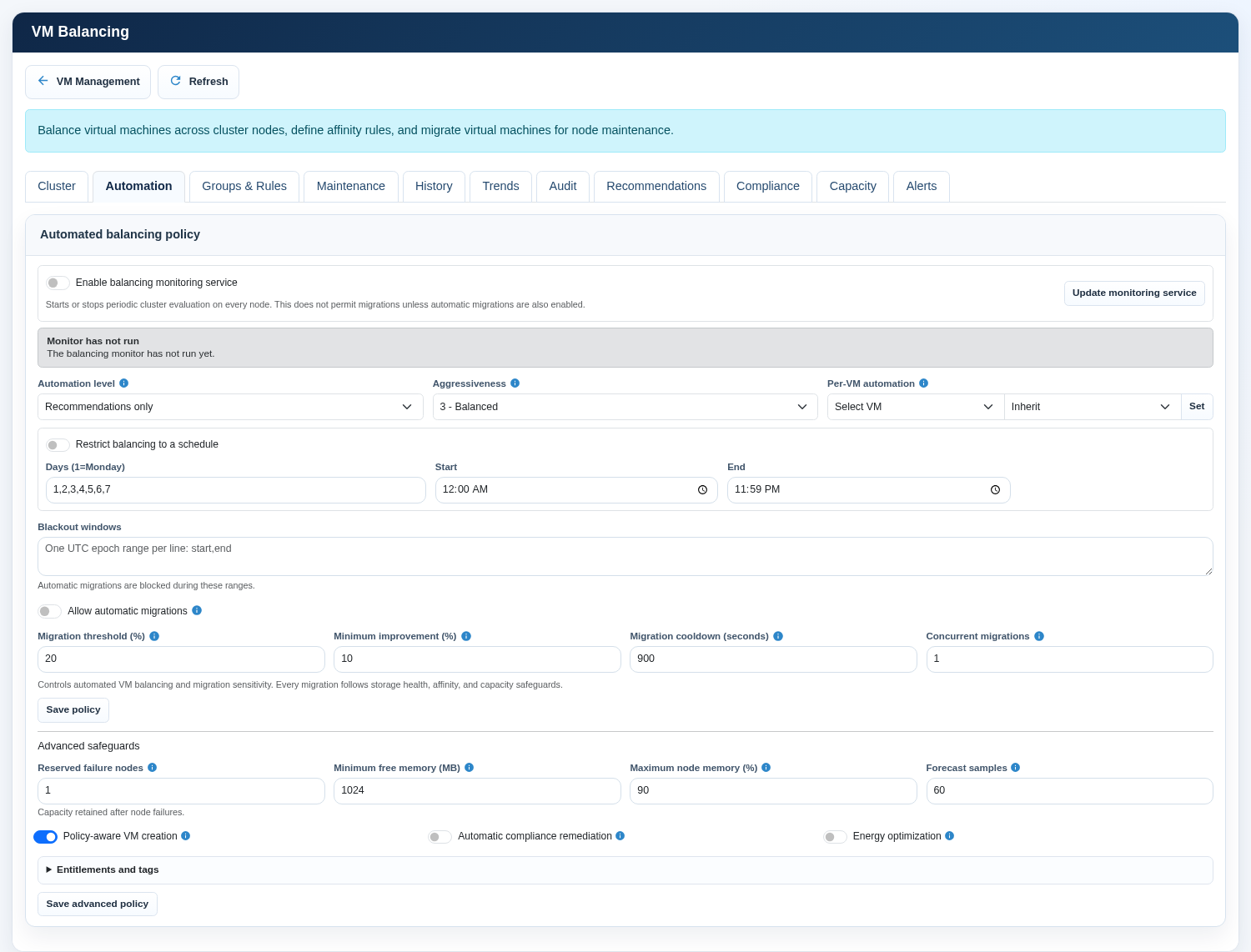The height and width of the screenshot is (952, 1251).
Task: Select the Automation tab
Action: (x=139, y=186)
